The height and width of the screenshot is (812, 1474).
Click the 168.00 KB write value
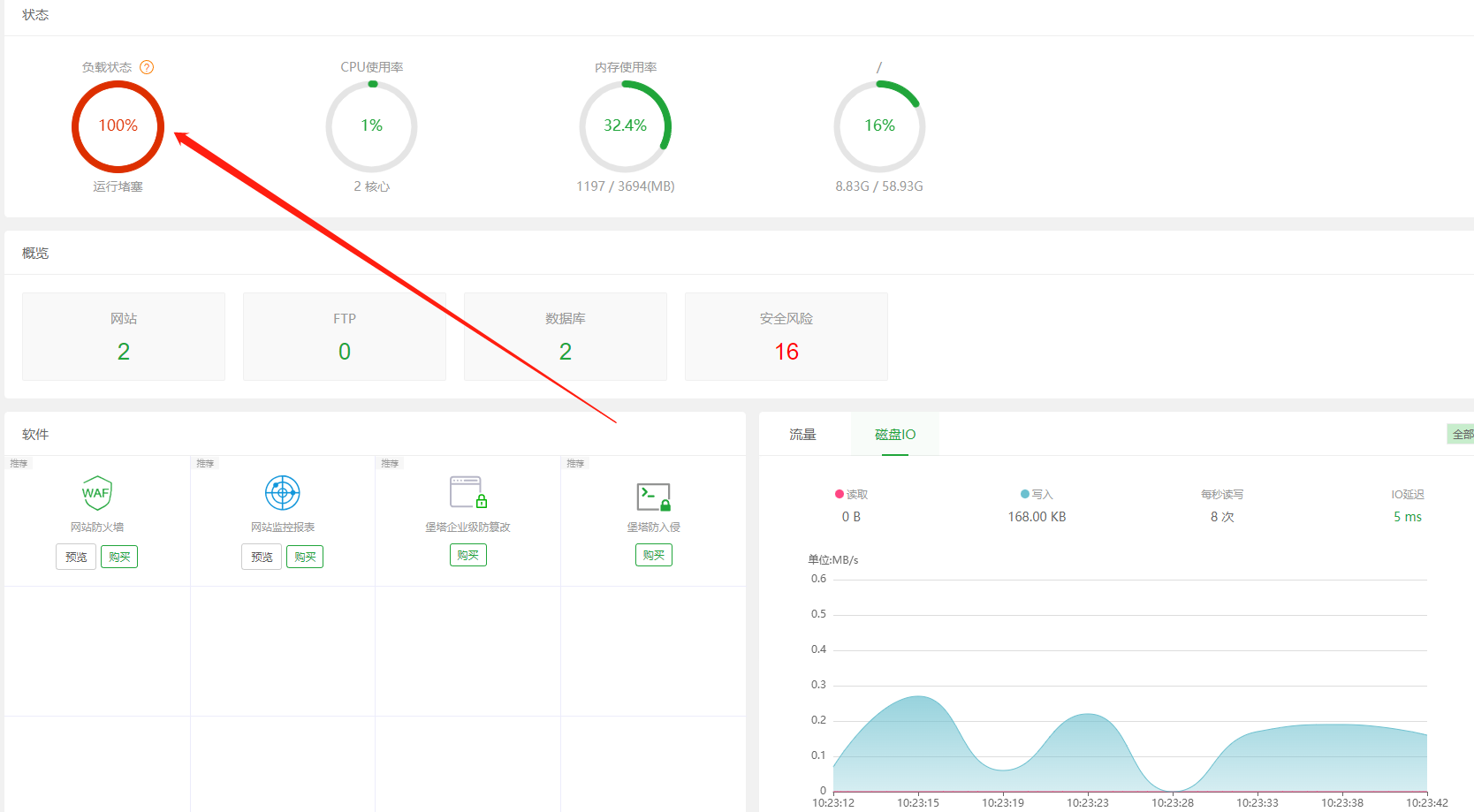coord(1037,517)
